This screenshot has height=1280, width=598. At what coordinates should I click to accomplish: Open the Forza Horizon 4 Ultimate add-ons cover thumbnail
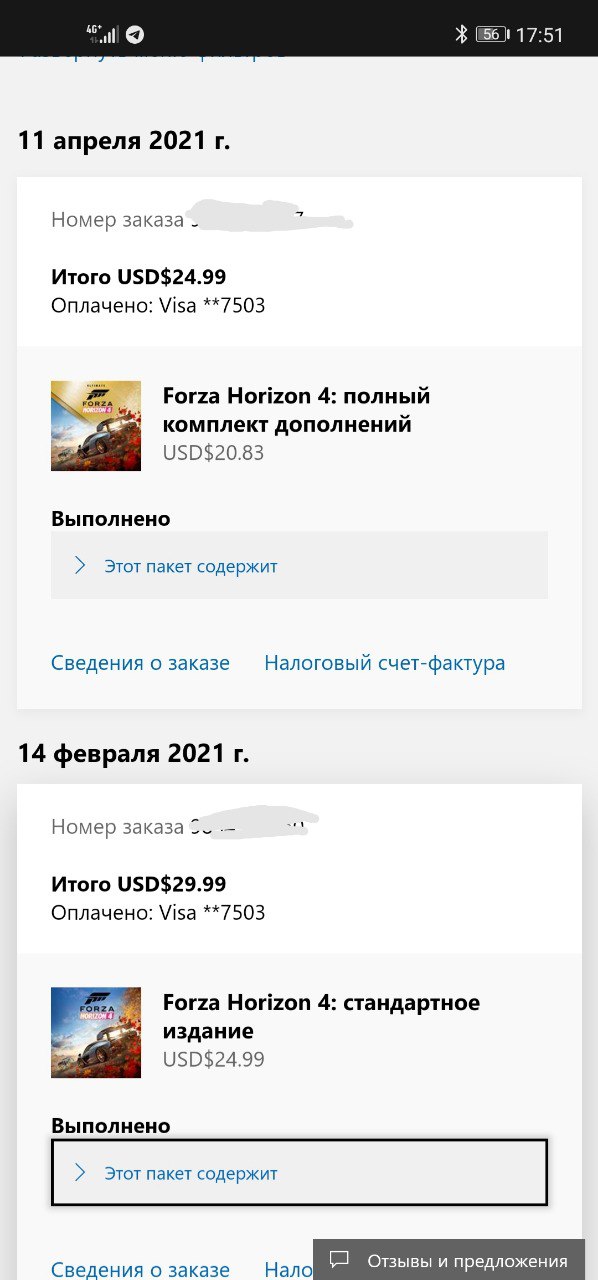coord(96,425)
